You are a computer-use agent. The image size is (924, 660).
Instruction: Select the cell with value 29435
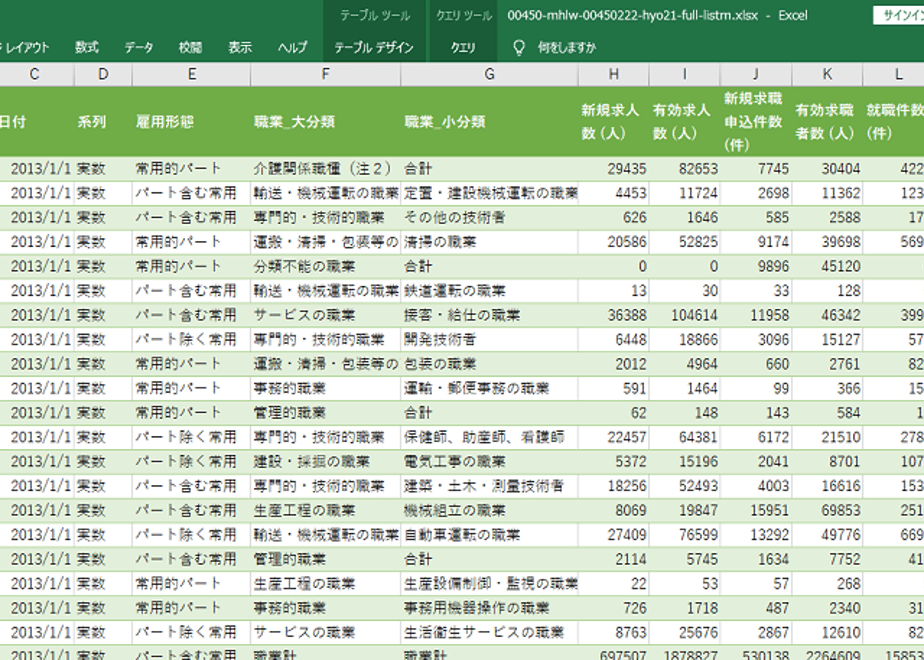(x=613, y=169)
